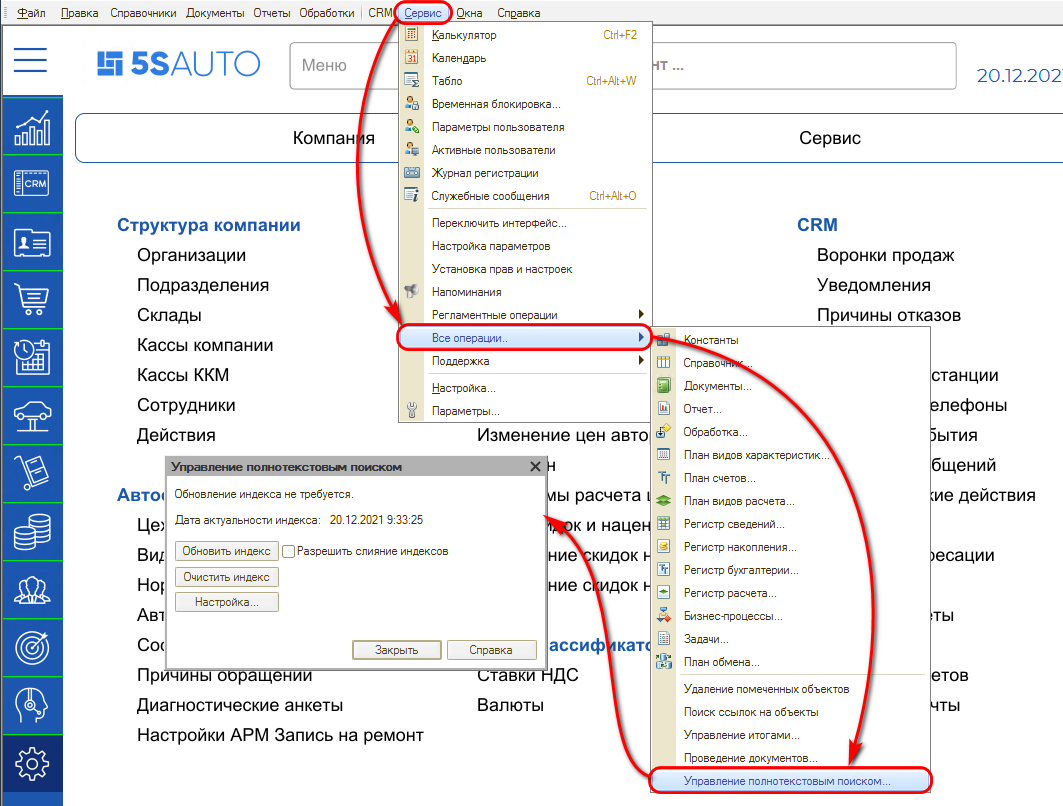1063x806 pixels.
Task: Open the Калькулятор menu entry
Action: click(464, 35)
